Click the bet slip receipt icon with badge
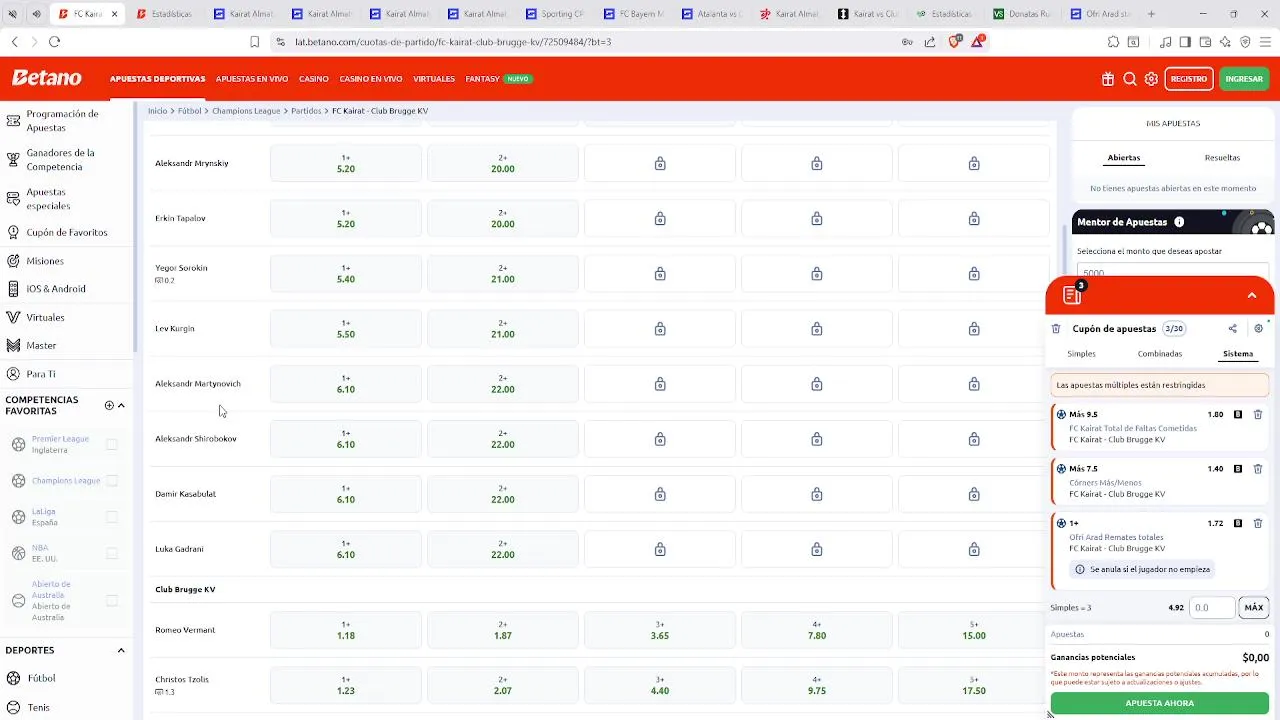1280x720 pixels. [1073, 295]
